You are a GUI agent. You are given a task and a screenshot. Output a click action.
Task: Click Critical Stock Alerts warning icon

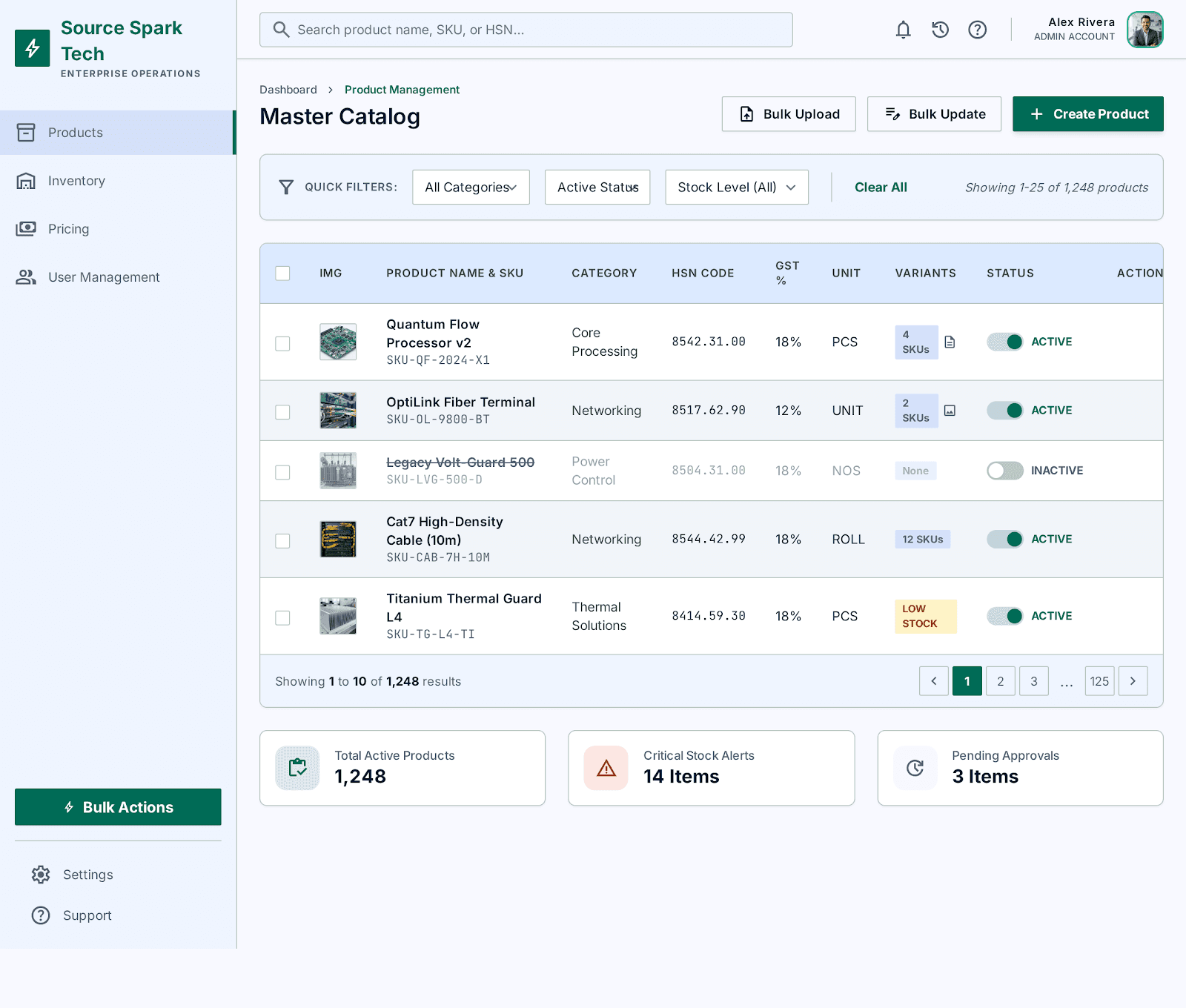tap(606, 768)
